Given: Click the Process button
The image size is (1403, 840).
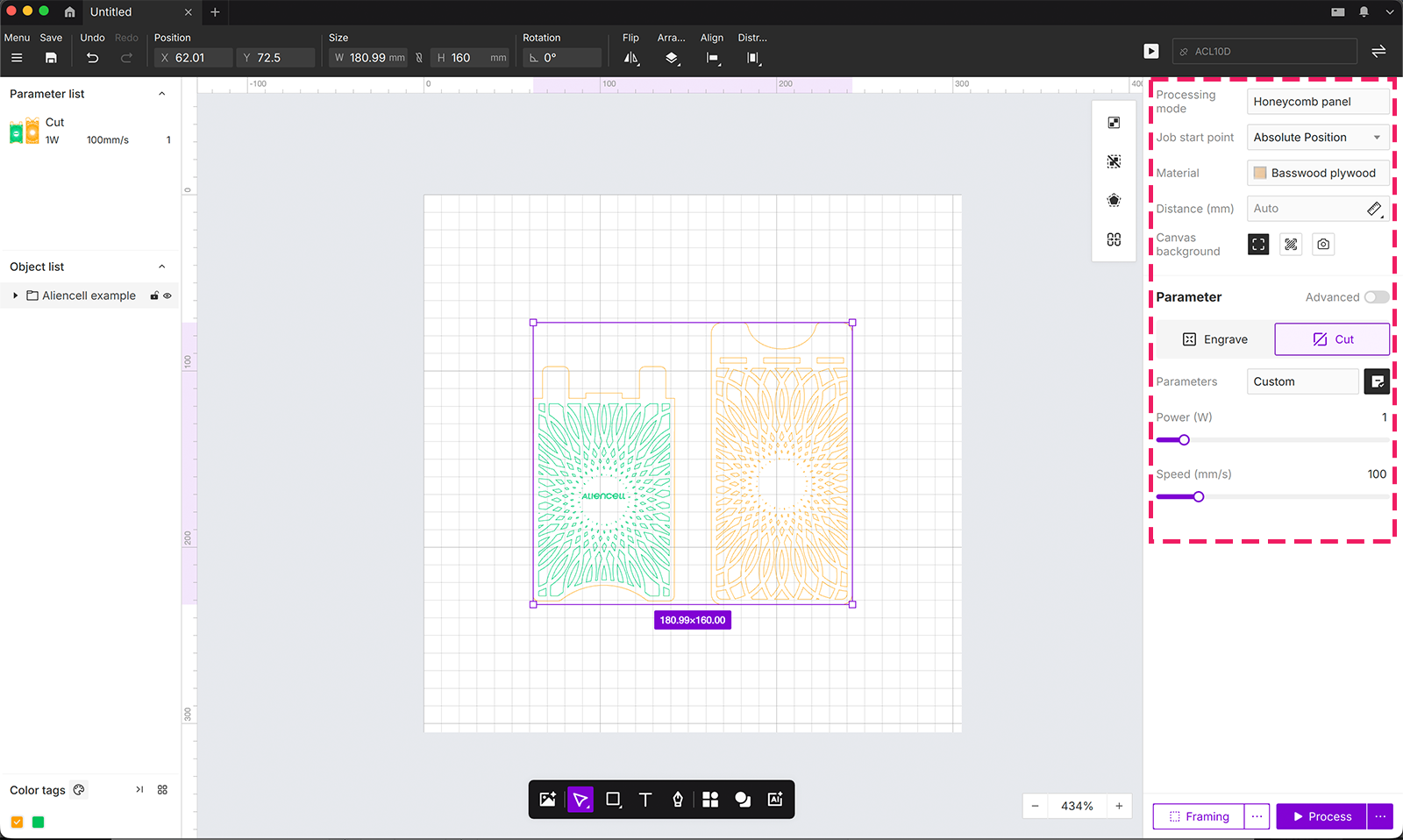Looking at the screenshot, I should (x=1321, y=816).
